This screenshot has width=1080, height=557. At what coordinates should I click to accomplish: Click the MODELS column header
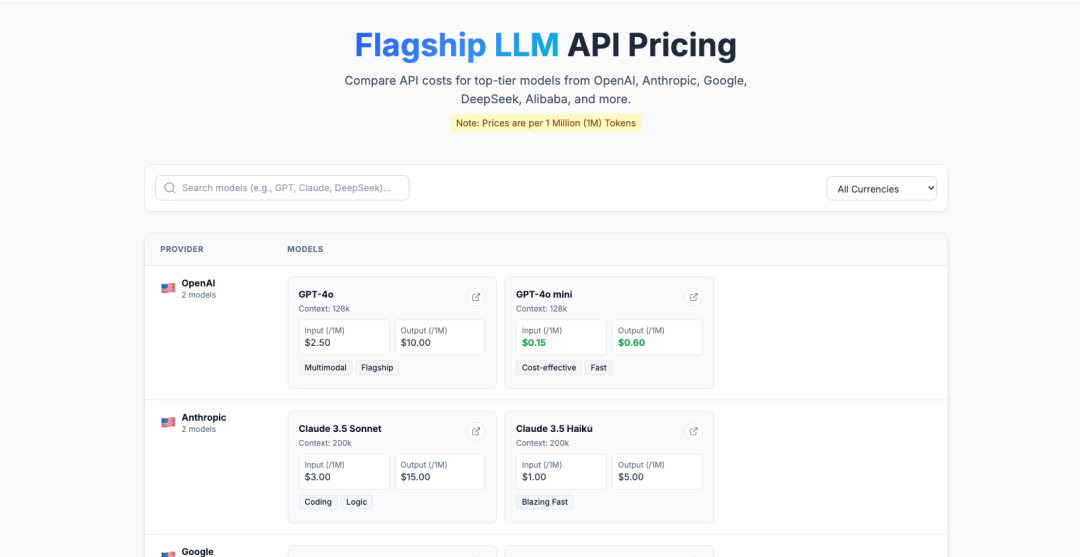tap(305, 249)
